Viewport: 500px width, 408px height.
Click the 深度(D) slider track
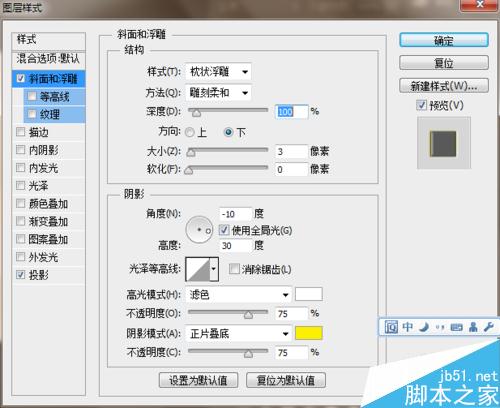pos(228,110)
